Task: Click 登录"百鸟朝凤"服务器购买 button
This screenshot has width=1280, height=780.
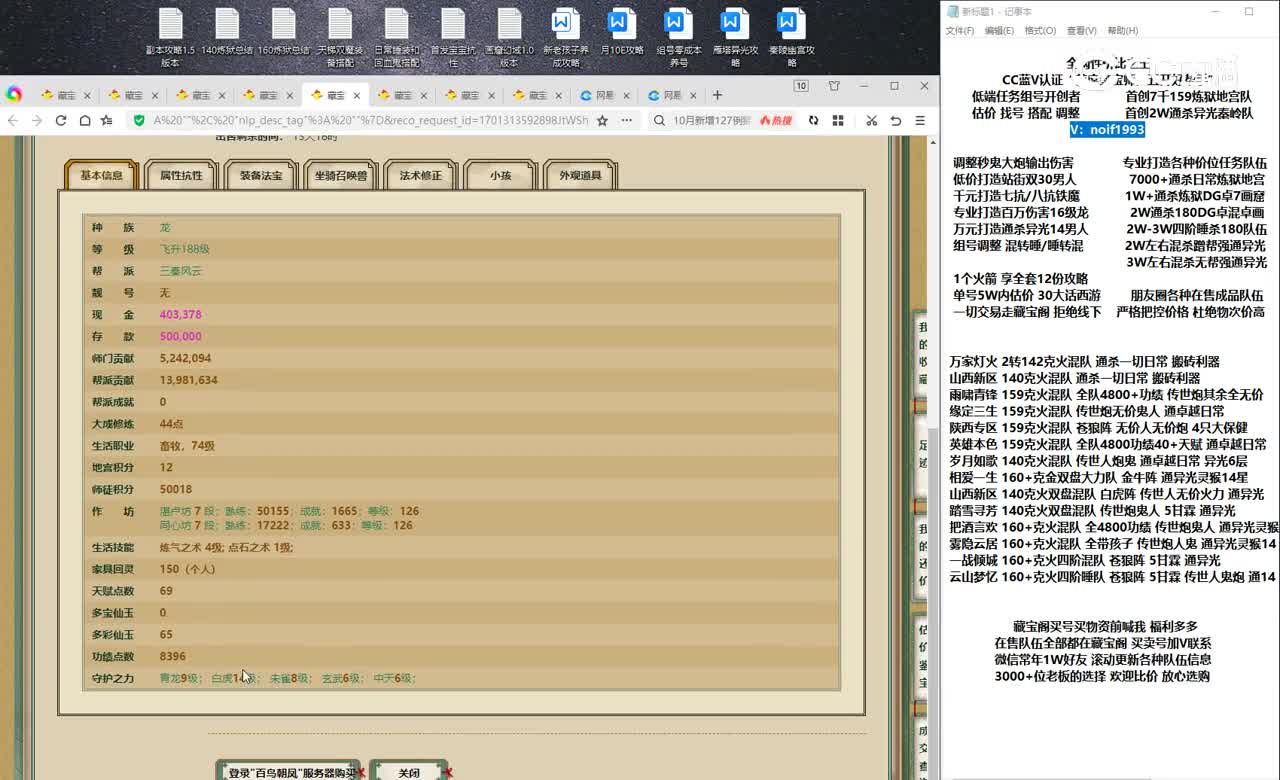Action: pyautogui.click(x=289, y=771)
